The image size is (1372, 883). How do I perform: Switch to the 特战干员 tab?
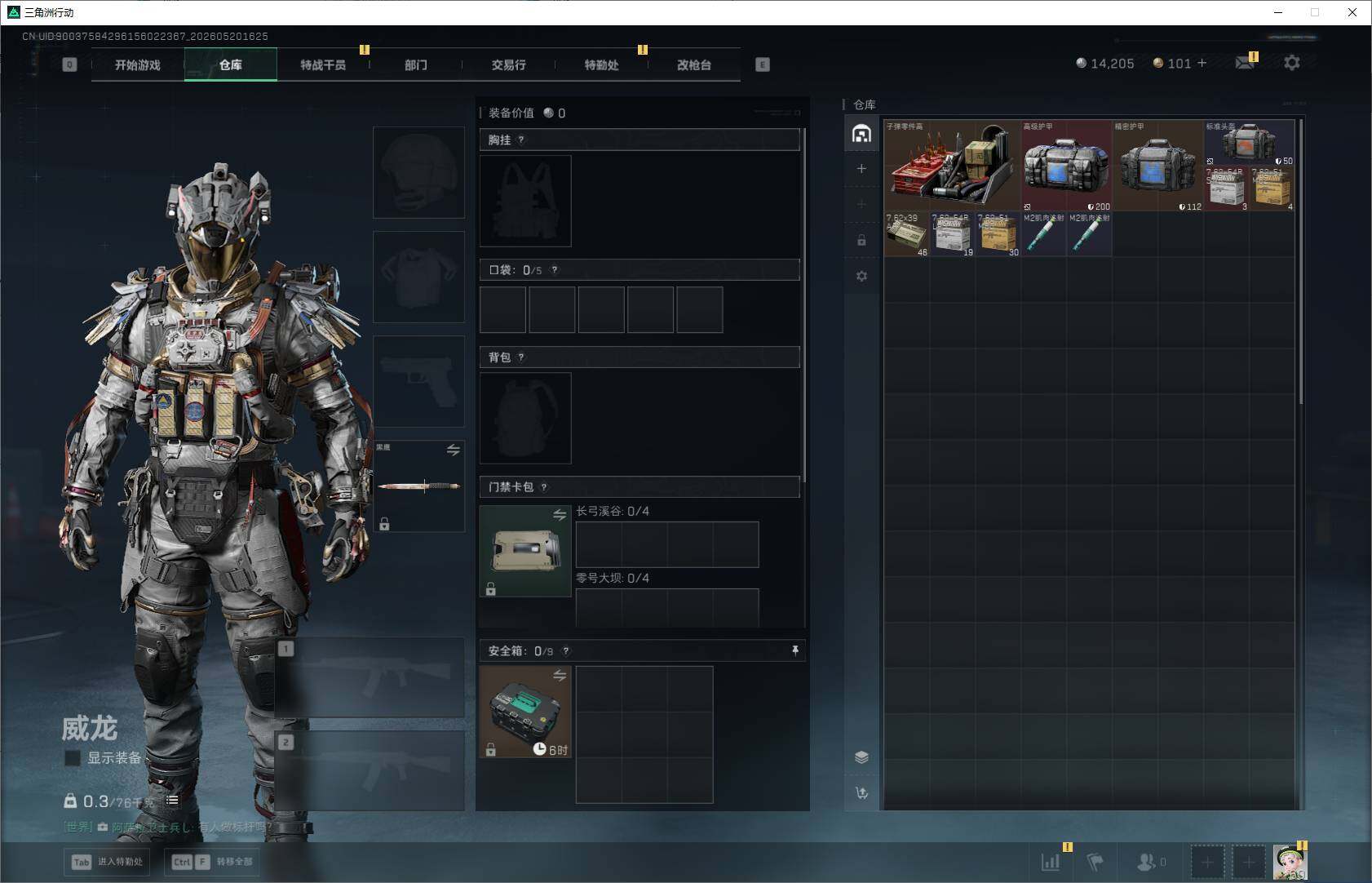tap(323, 64)
